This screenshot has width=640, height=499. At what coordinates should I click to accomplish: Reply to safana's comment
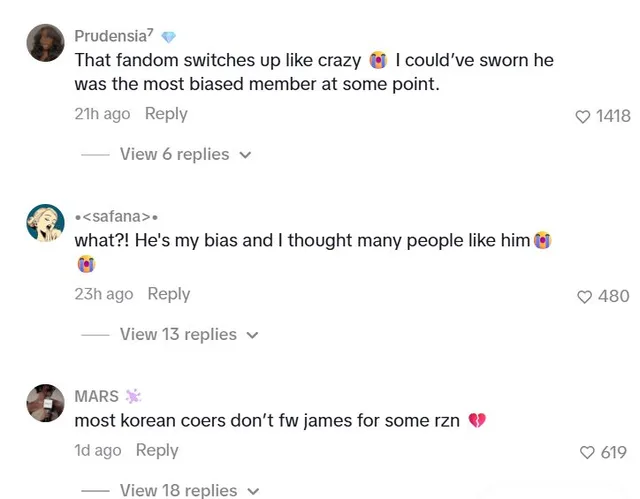[x=169, y=294]
